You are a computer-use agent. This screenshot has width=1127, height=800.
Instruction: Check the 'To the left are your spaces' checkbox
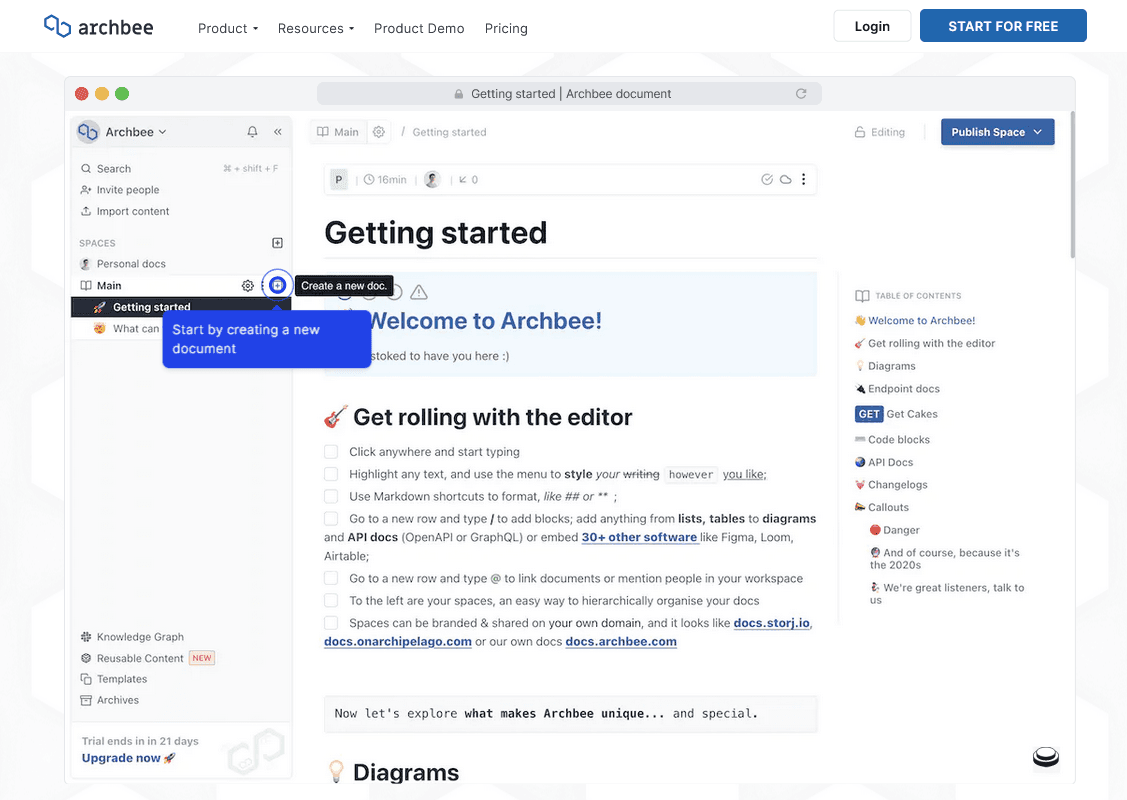[331, 600]
